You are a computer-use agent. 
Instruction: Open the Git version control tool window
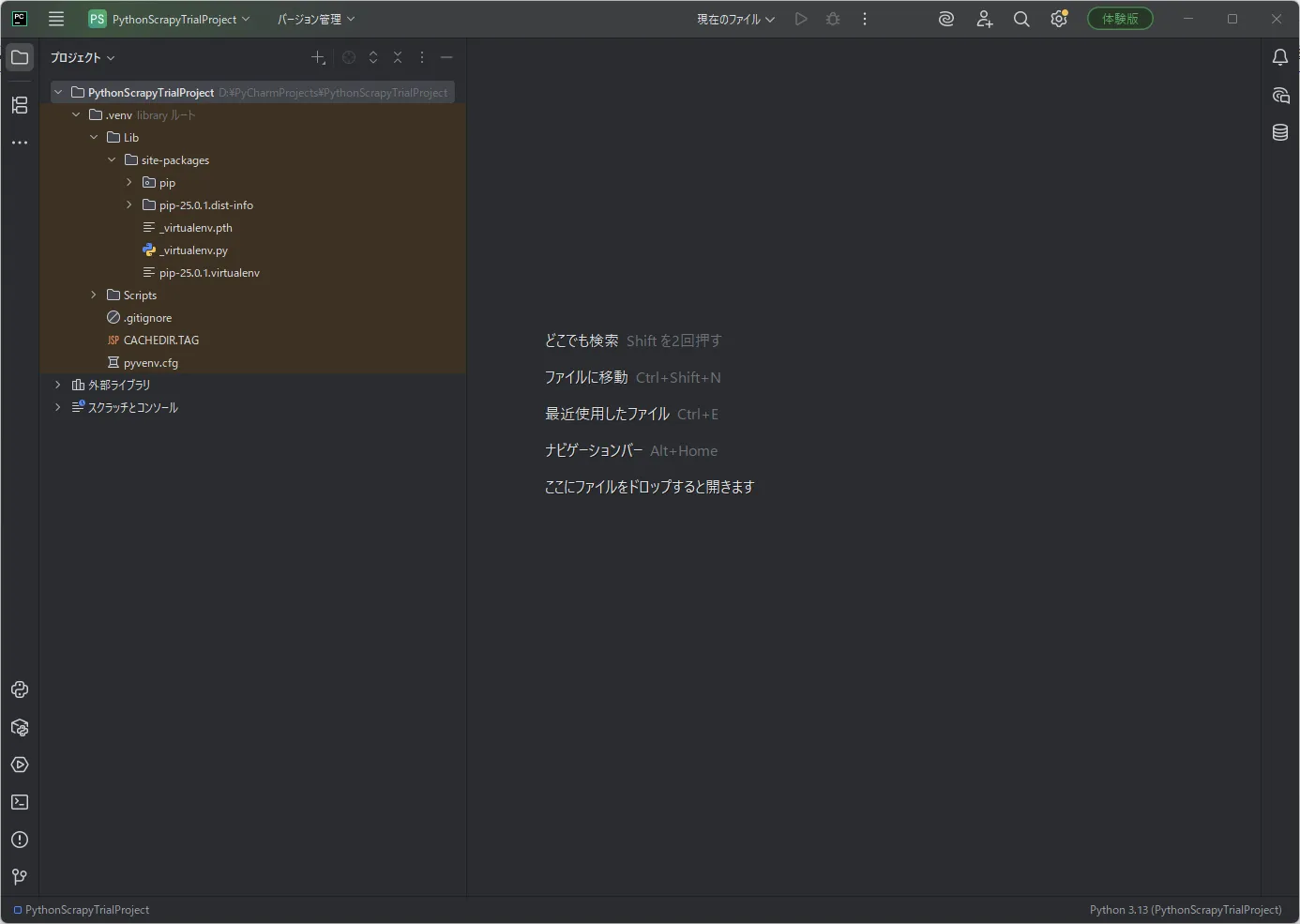pyautogui.click(x=20, y=877)
